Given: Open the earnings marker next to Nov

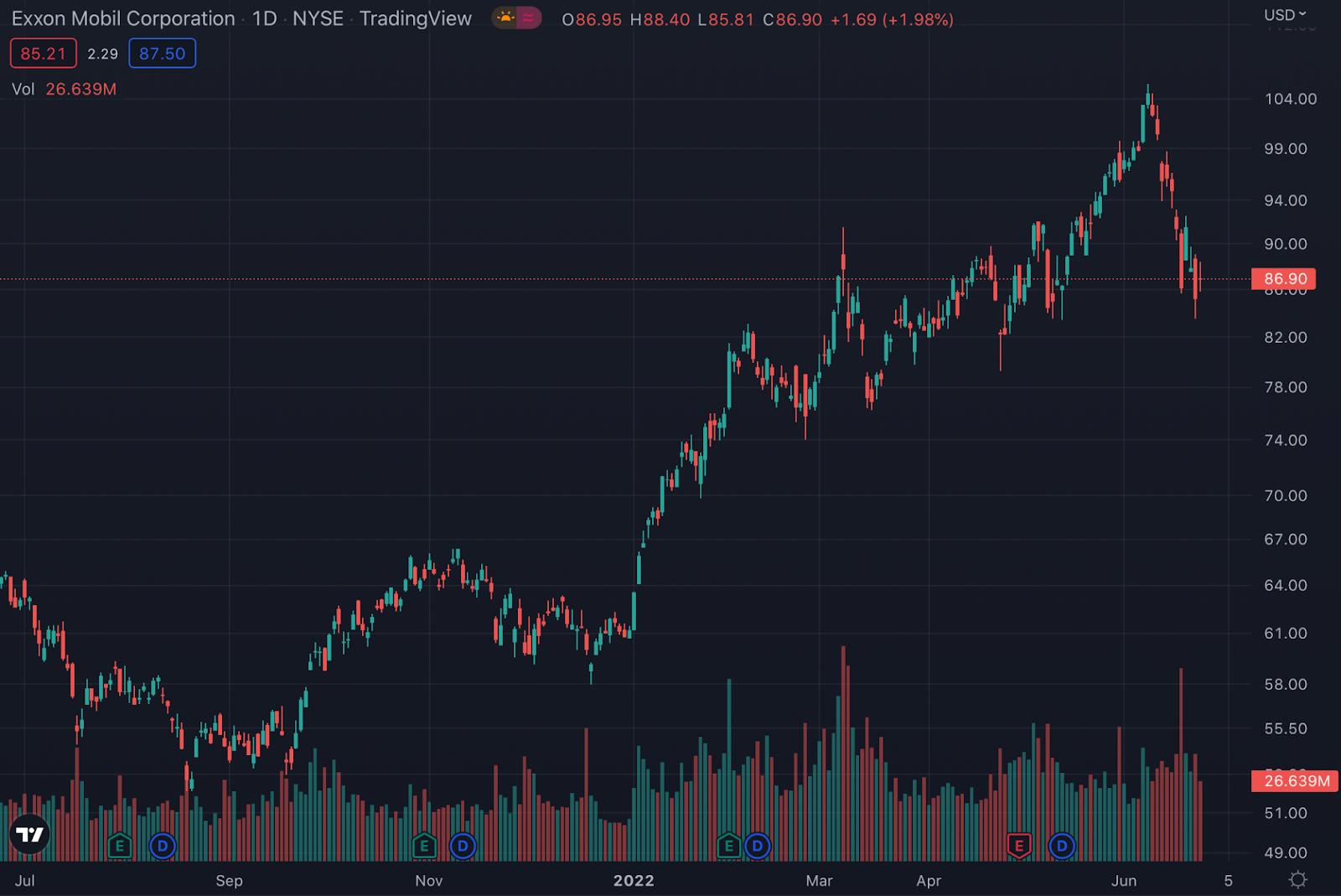Looking at the screenshot, I should pos(424,846).
